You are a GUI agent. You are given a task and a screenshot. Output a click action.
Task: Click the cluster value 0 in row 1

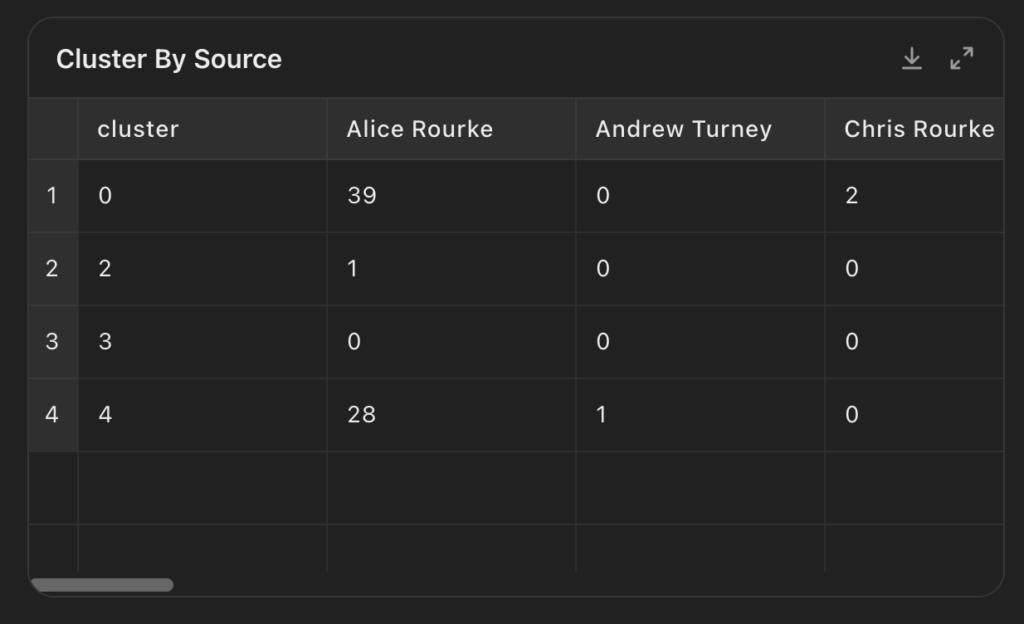coord(202,196)
